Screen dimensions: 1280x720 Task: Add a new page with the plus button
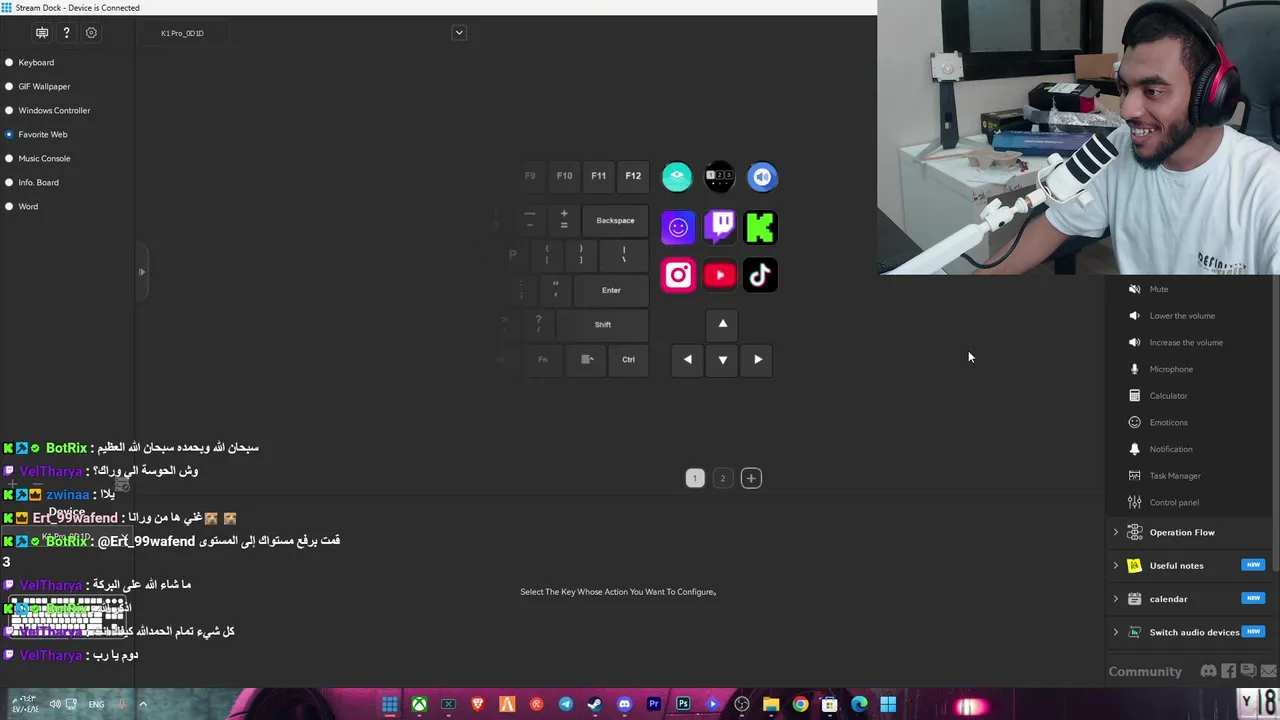(751, 478)
